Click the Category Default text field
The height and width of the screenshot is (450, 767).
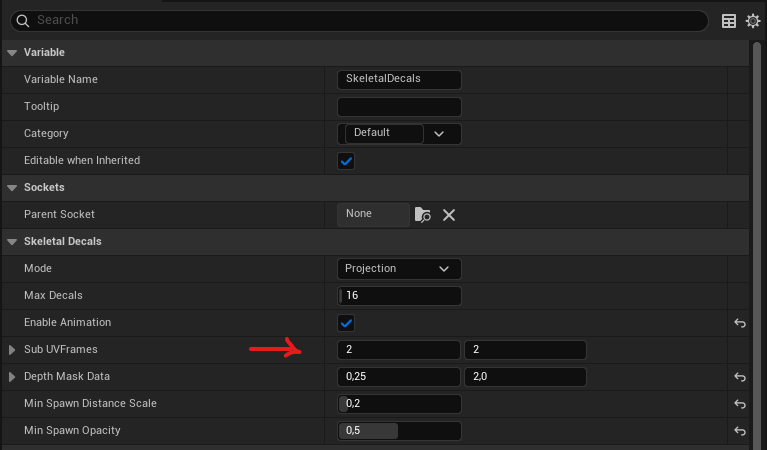click(384, 134)
